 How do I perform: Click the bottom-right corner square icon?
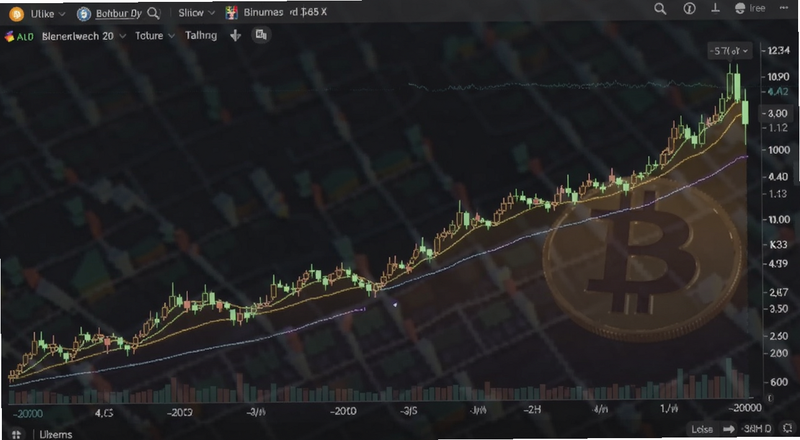(786, 428)
